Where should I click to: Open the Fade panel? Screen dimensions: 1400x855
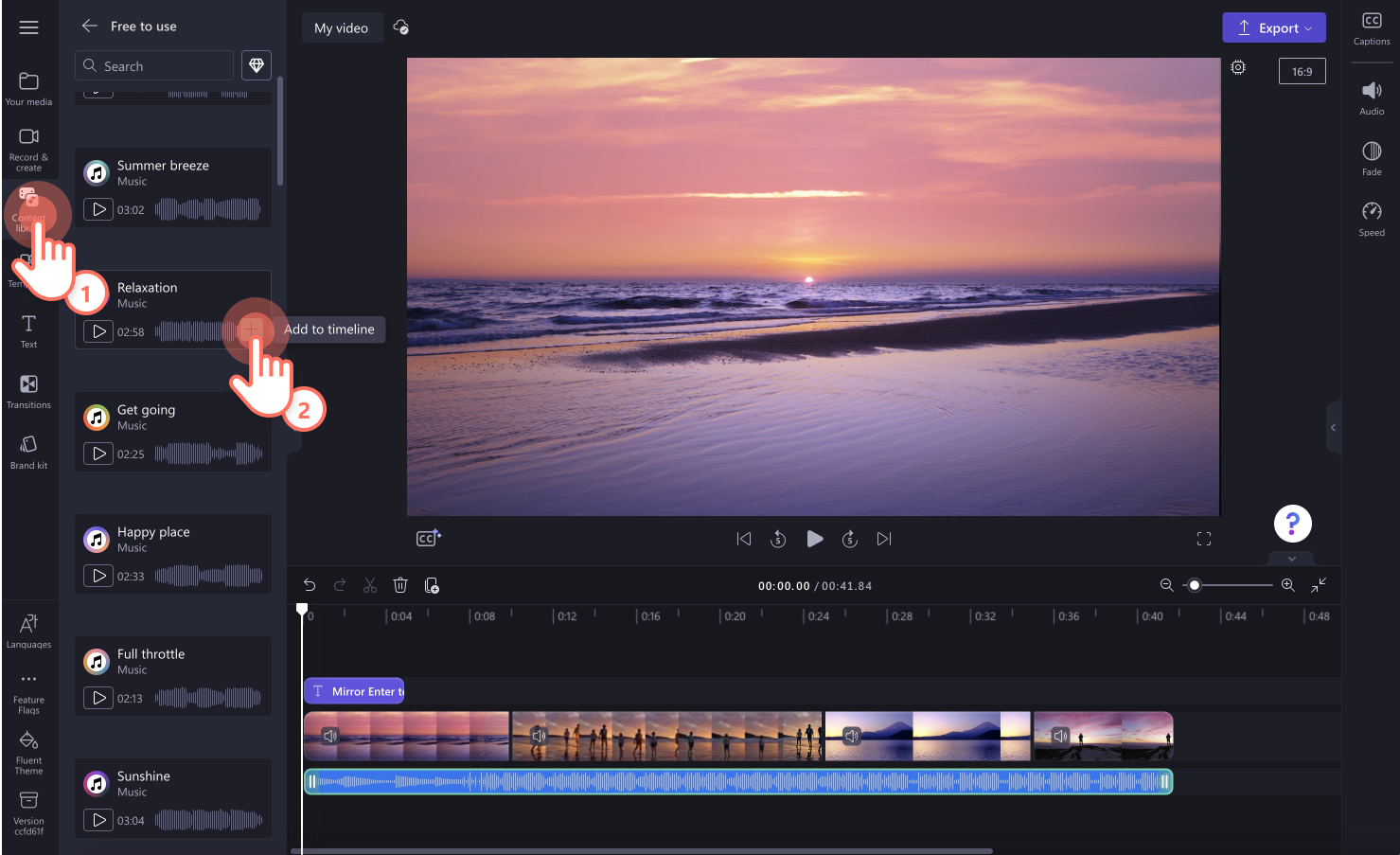[1372, 159]
